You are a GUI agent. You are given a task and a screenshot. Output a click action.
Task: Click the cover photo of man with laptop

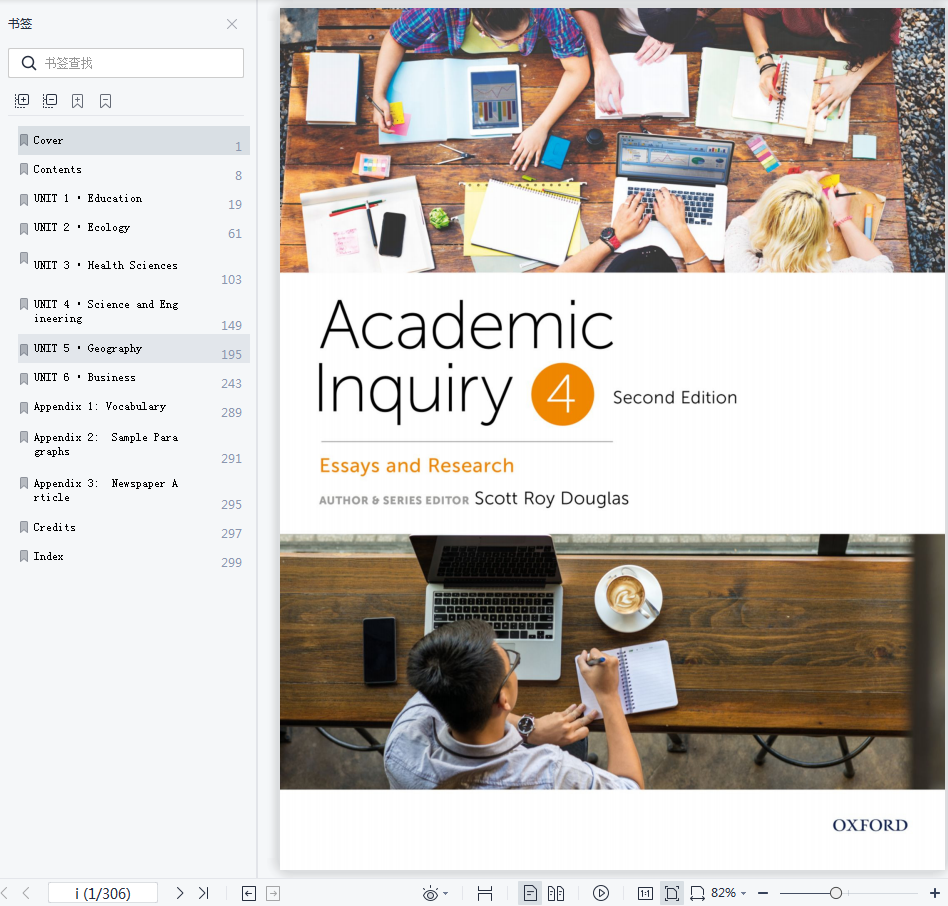point(612,662)
